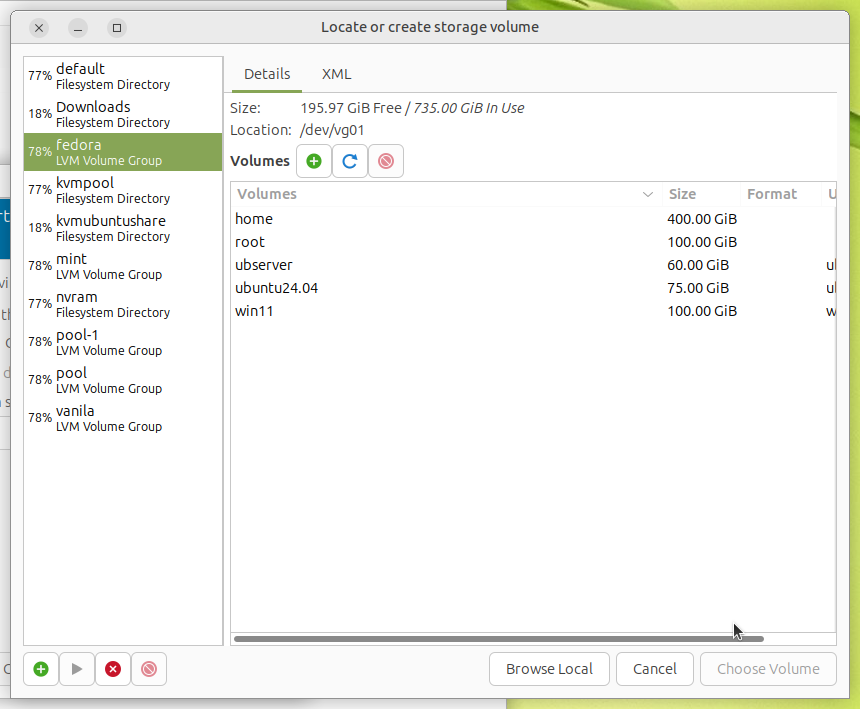The width and height of the screenshot is (860, 709).
Task: Click the green add pool icon
Action: coord(41,669)
